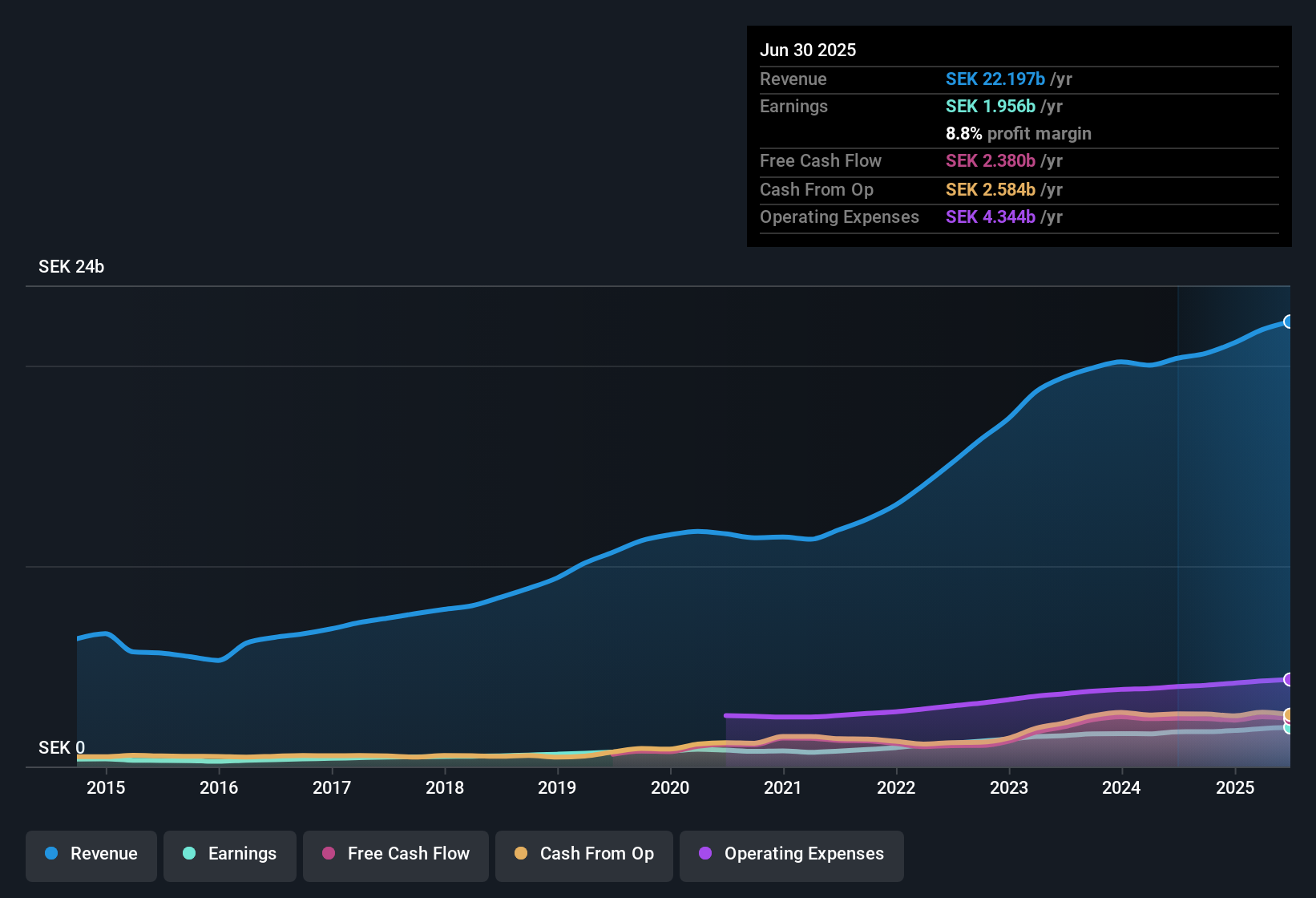Select the purple Operating Expenses legend dot
Image resolution: width=1316 pixels, height=898 pixels.
click(x=704, y=854)
